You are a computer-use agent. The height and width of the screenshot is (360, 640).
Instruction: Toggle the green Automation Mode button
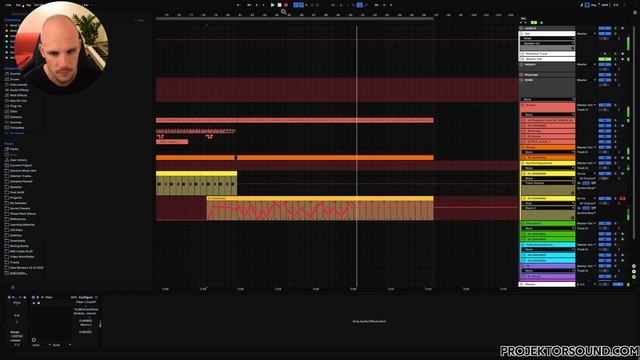(x=533, y=22)
